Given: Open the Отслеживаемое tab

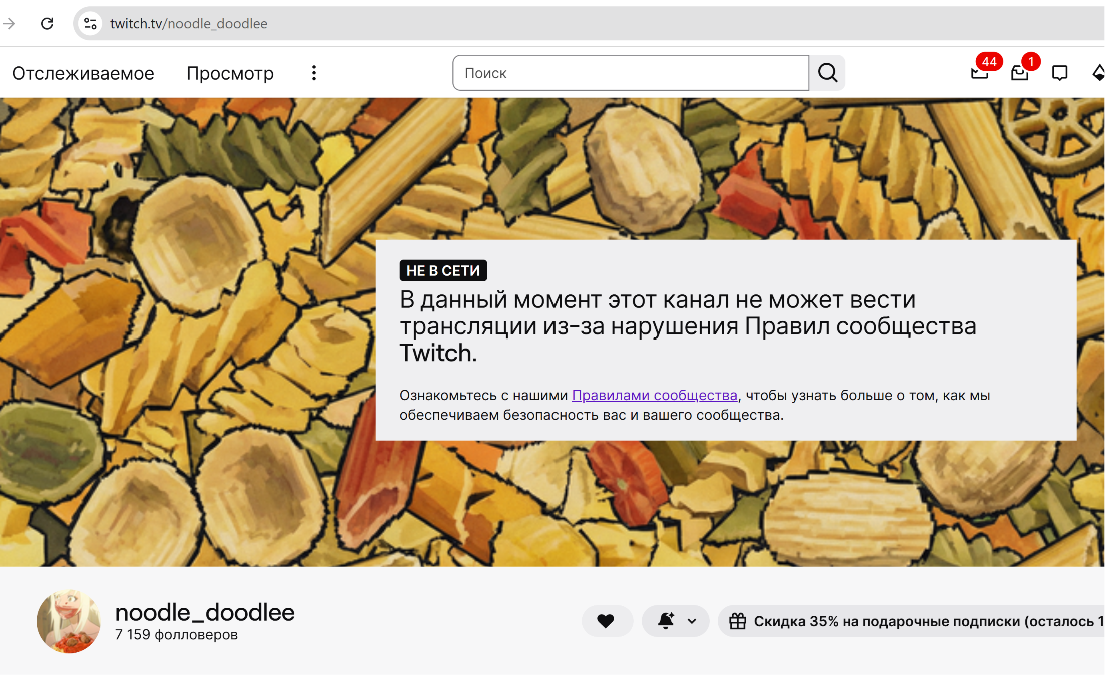Looking at the screenshot, I should point(83,73).
